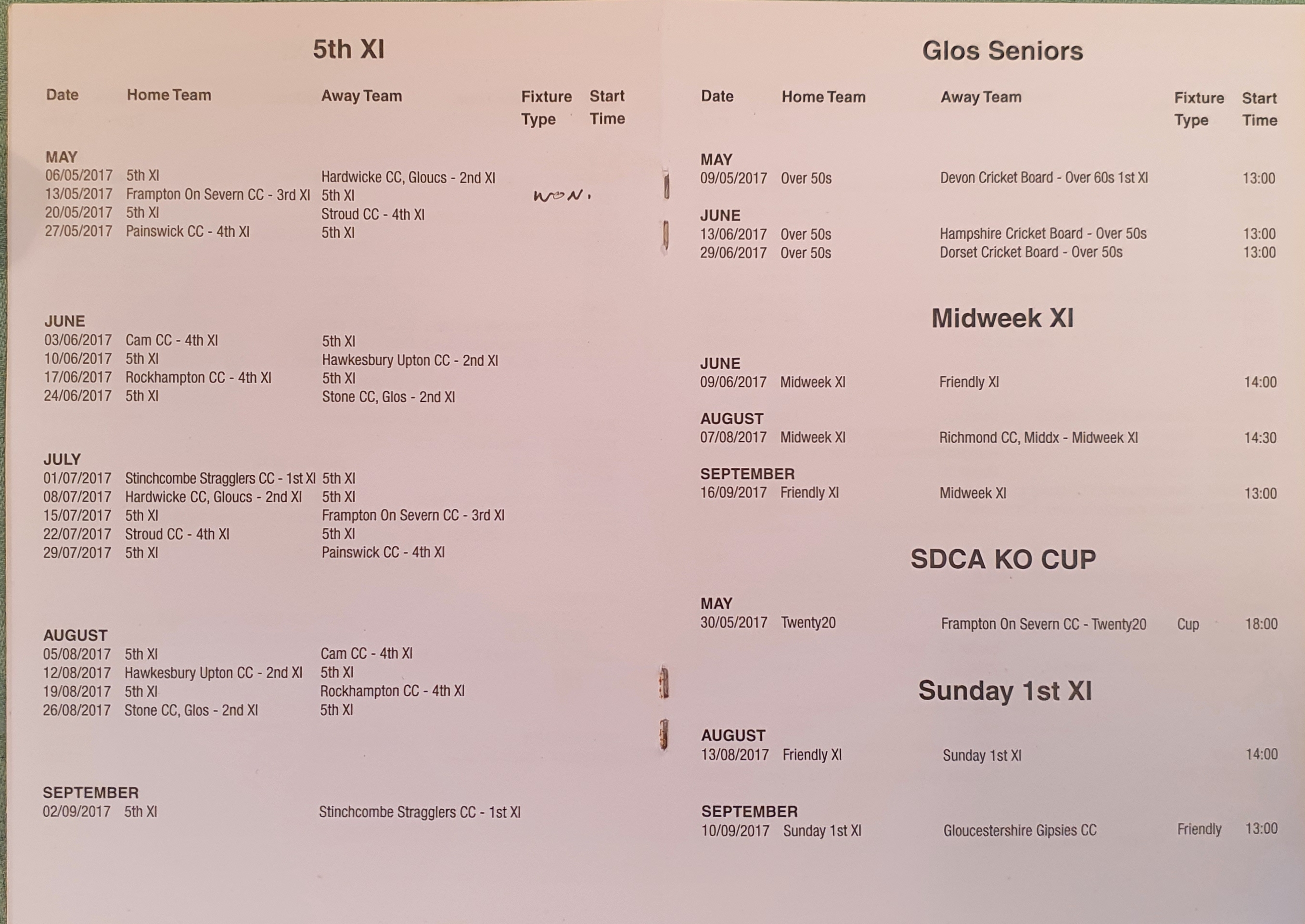1305x924 pixels.
Task: Select "Gloucestershire Gipsies CC" away team
Action: [x=1020, y=830]
